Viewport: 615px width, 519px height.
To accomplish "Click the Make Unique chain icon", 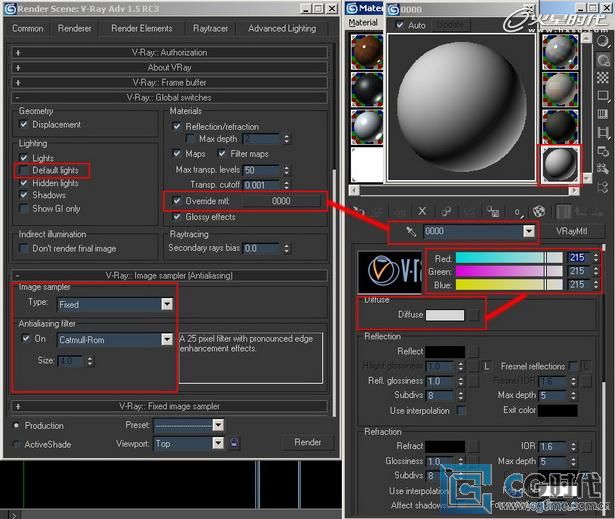I will (446, 211).
